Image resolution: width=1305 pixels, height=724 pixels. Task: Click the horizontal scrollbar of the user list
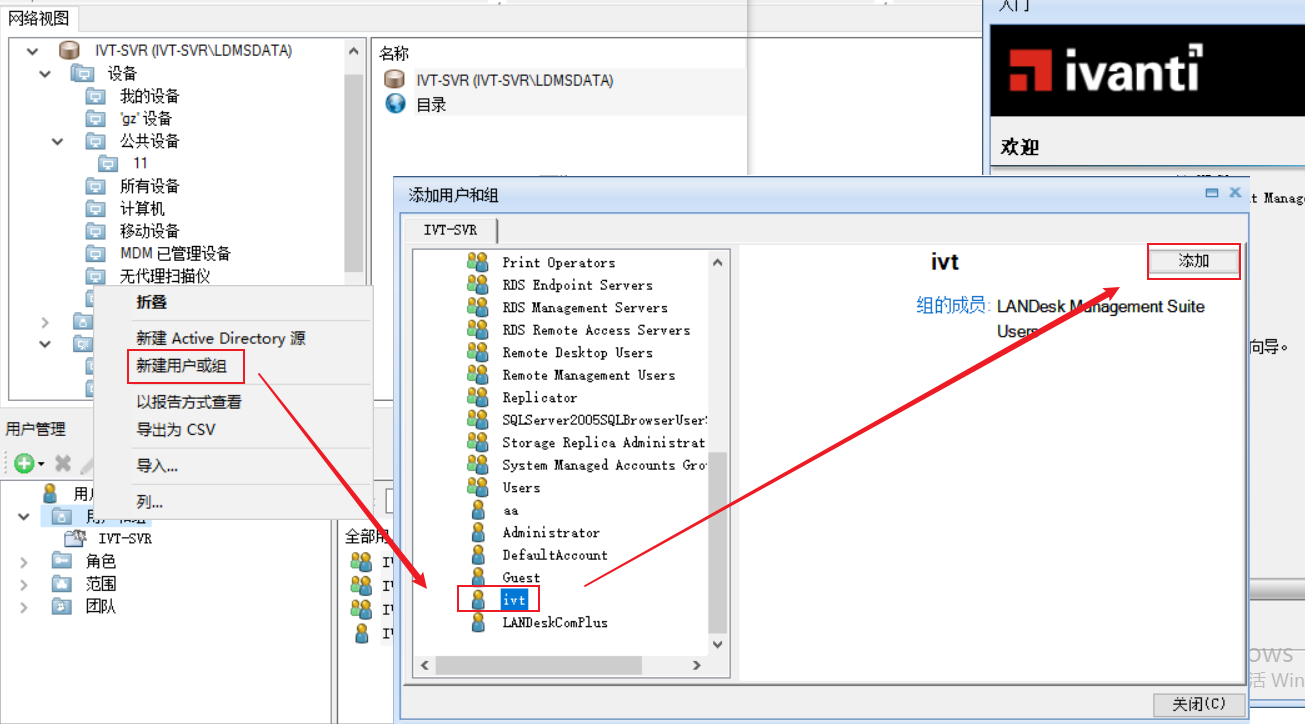pos(538,665)
